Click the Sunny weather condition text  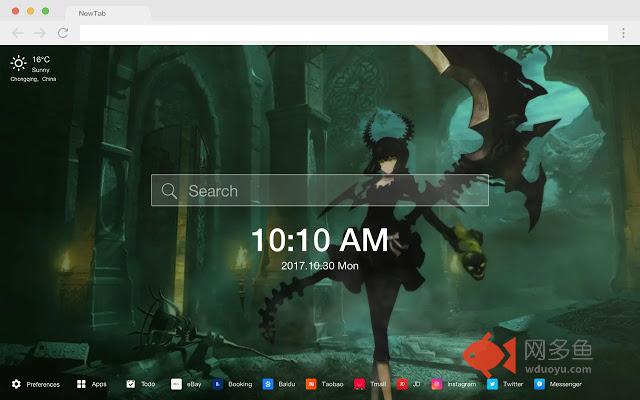click(40, 70)
